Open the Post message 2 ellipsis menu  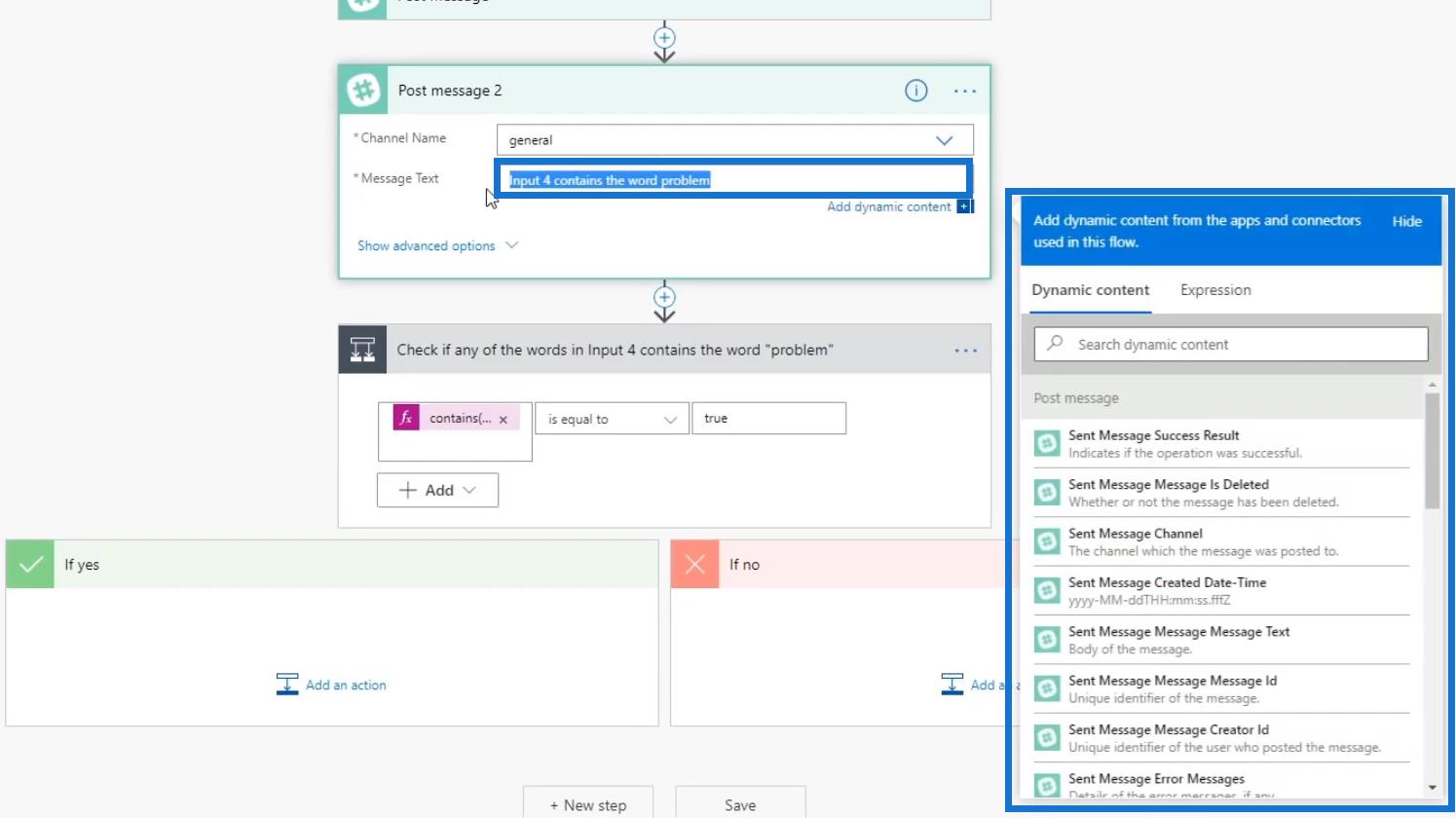[x=965, y=91]
